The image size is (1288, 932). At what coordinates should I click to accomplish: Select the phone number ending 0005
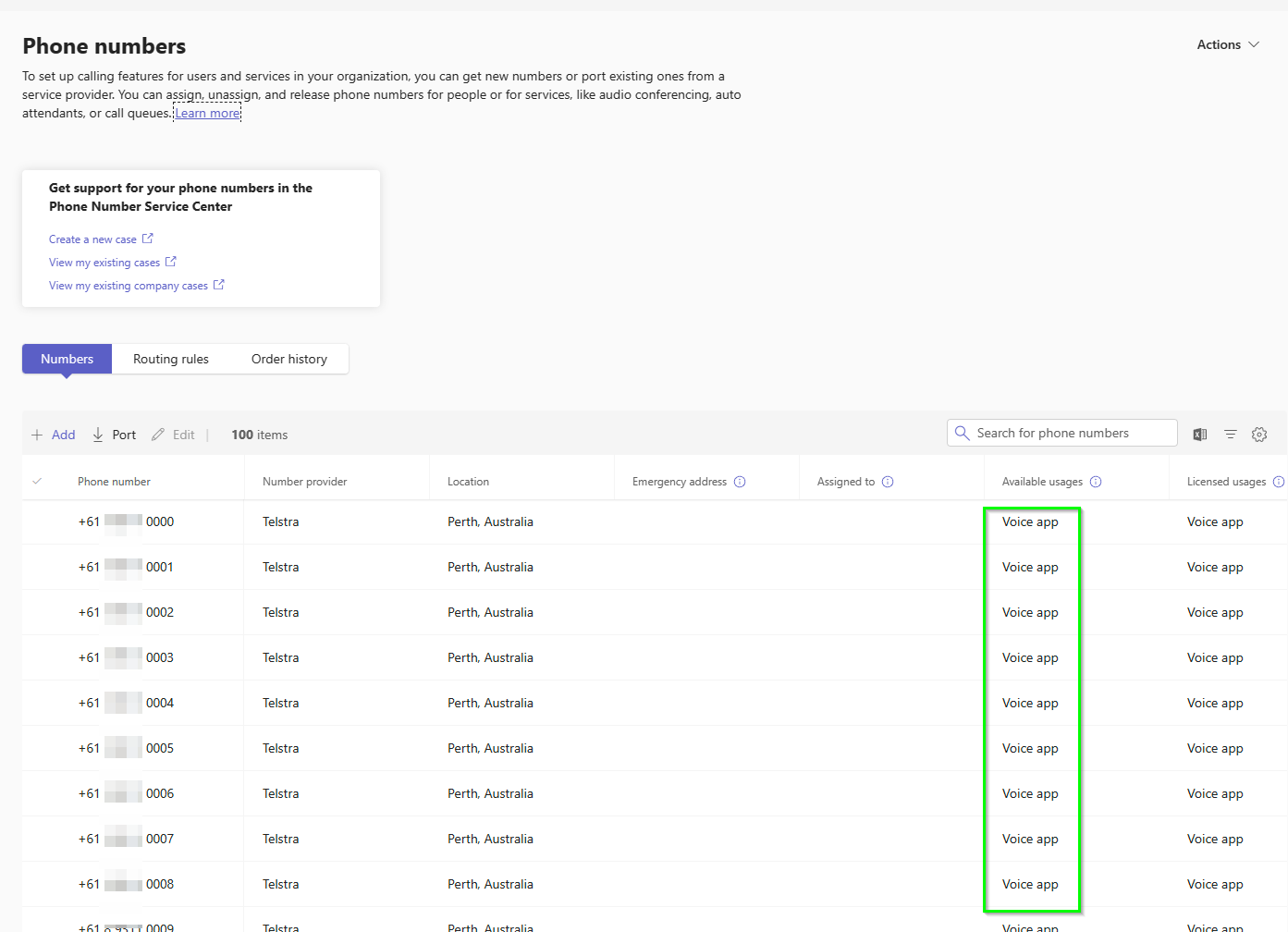tap(126, 748)
